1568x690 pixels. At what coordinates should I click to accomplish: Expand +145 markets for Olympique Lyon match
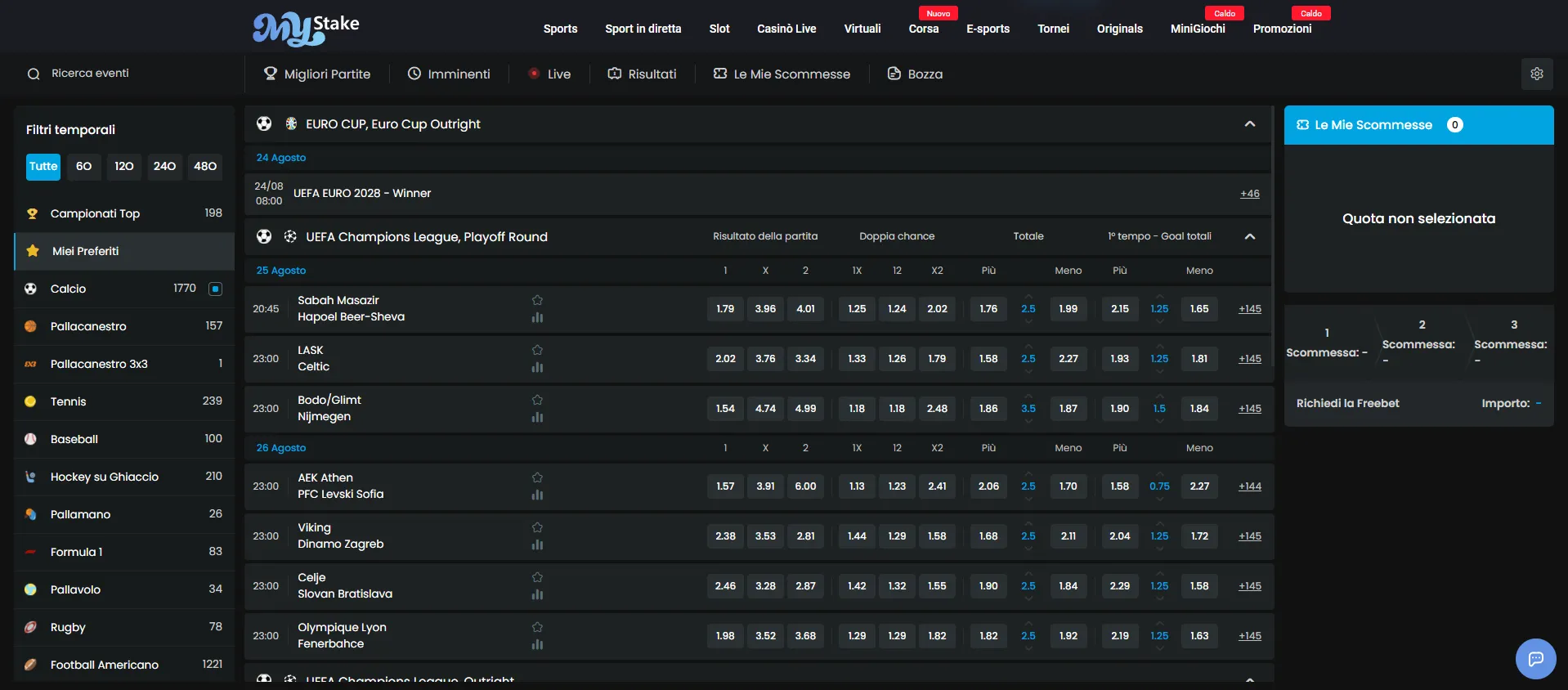(x=1250, y=636)
